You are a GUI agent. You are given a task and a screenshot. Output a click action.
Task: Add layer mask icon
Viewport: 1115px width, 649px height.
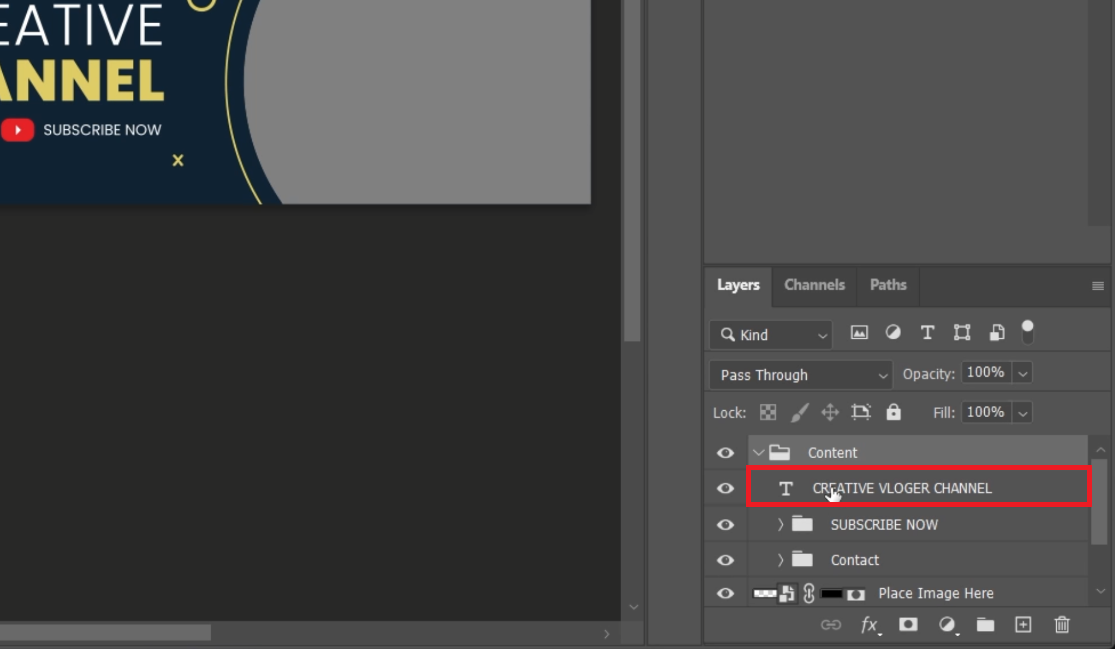click(908, 624)
